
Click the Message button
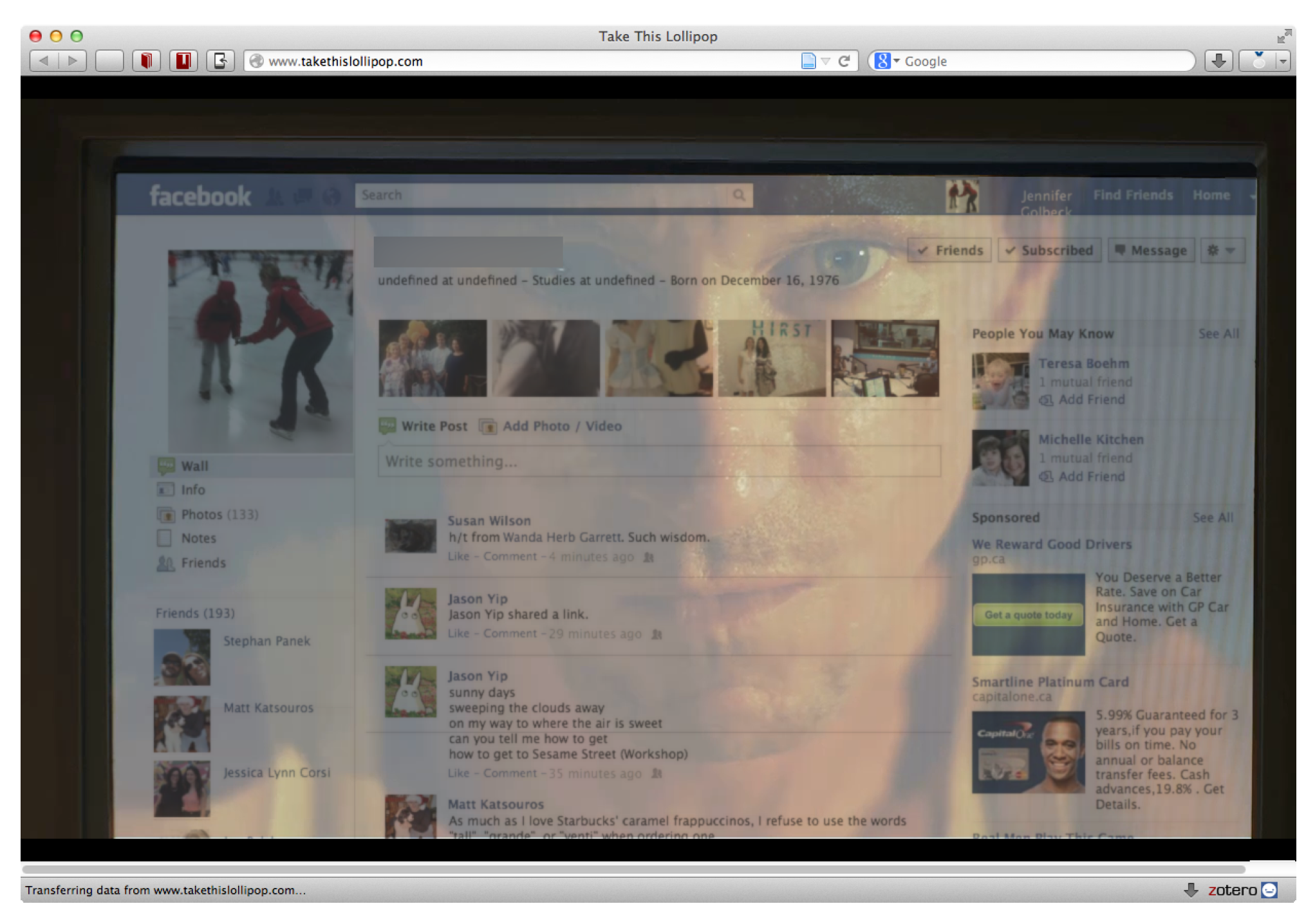point(1151,250)
